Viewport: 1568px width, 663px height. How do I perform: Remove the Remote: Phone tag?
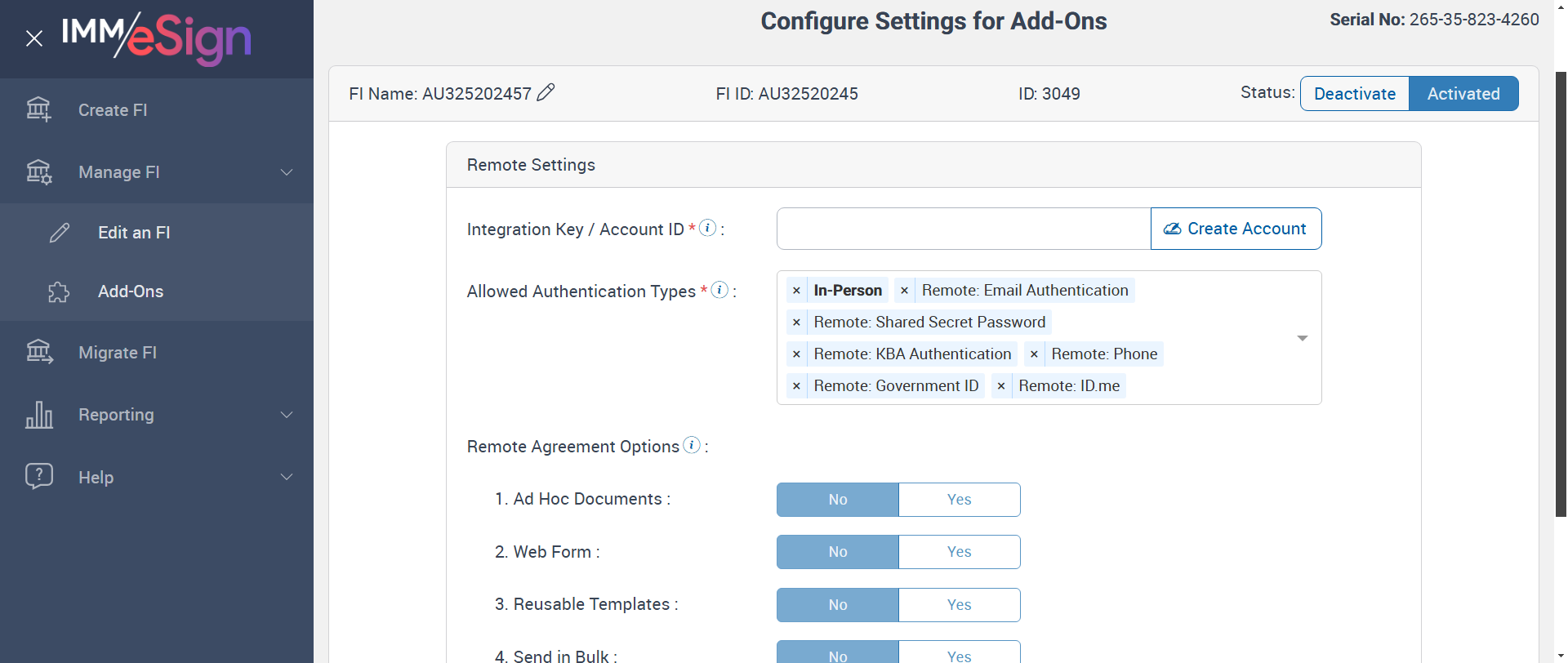tap(1034, 354)
